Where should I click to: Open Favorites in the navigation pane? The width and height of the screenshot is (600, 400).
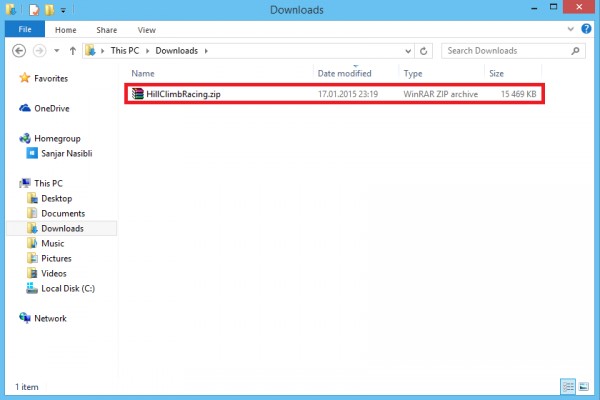51,78
